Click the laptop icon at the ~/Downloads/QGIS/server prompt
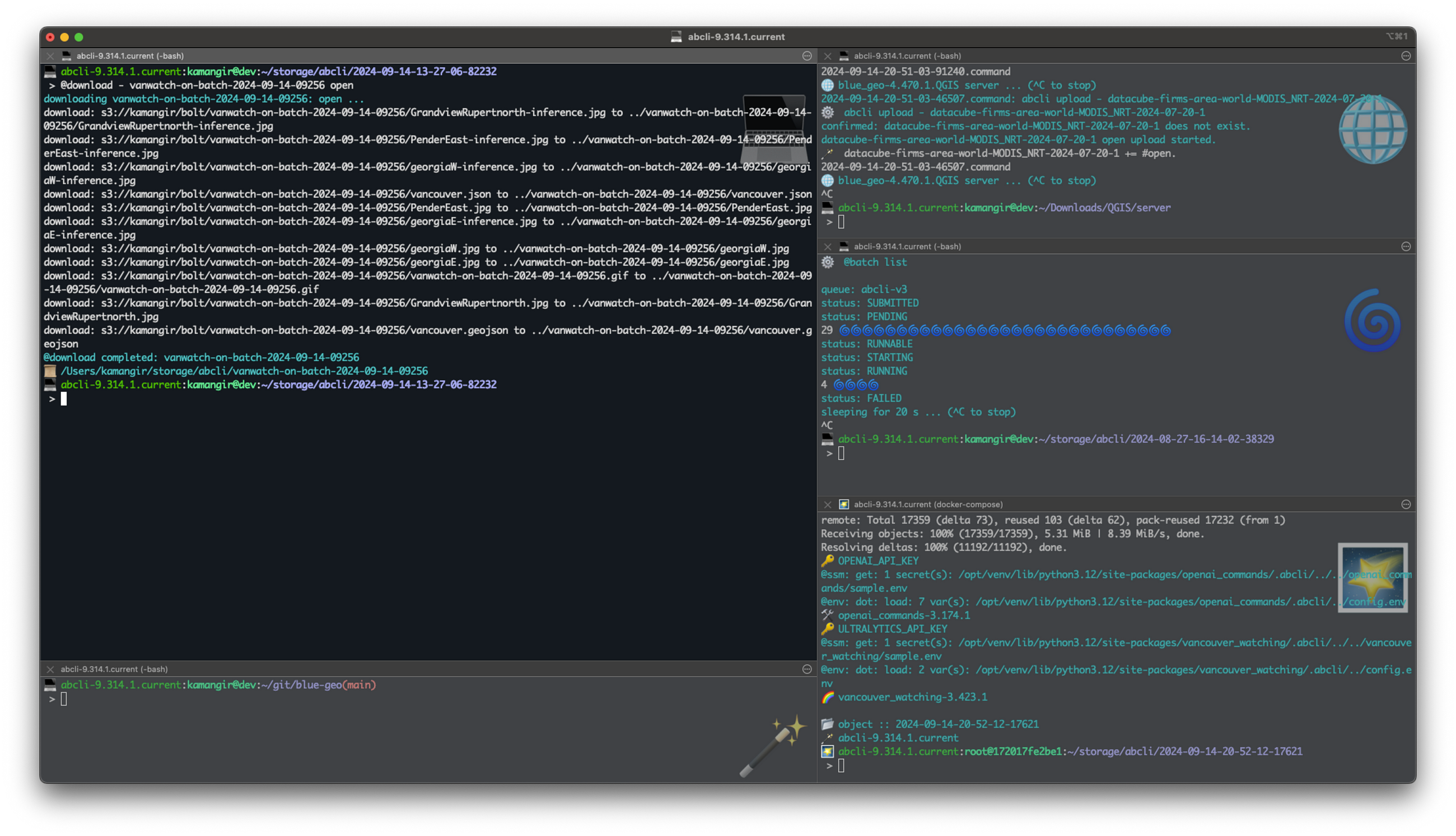1456x836 pixels. [x=827, y=207]
